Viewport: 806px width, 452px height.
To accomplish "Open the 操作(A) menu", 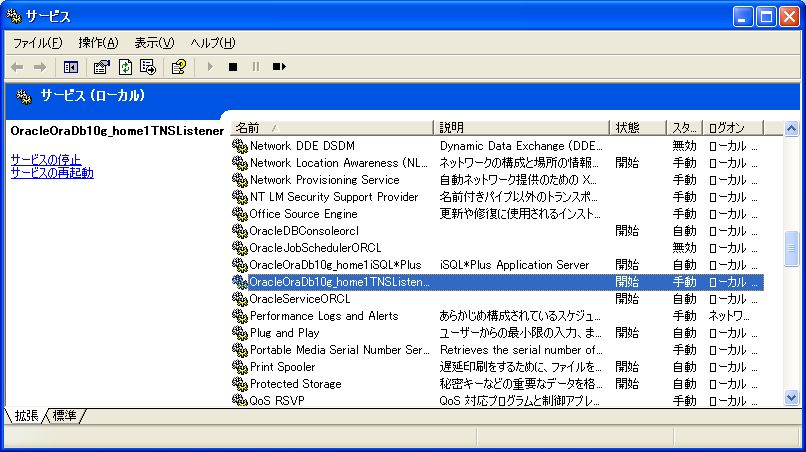I will click(x=98, y=43).
